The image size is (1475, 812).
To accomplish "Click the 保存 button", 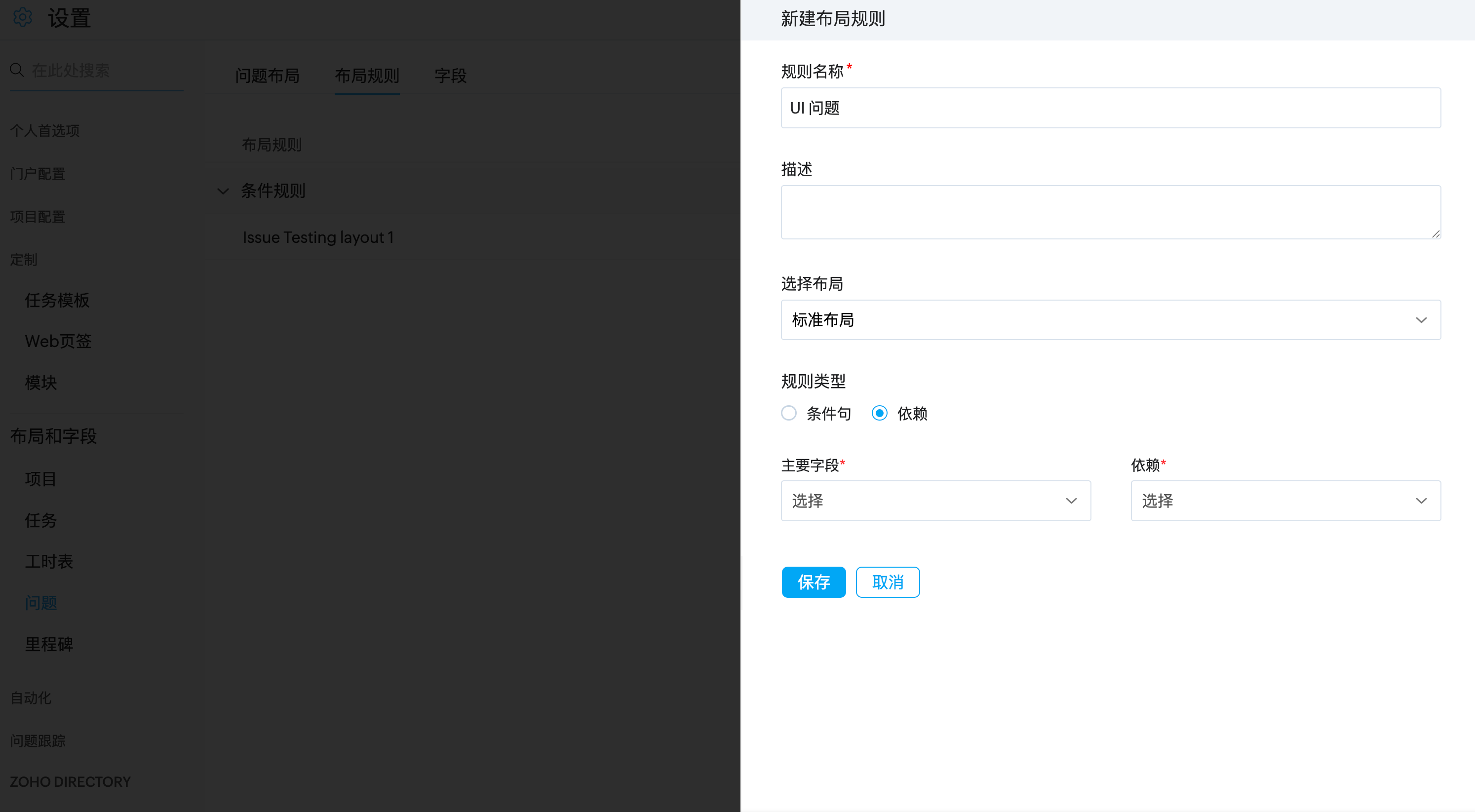I will click(813, 582).
